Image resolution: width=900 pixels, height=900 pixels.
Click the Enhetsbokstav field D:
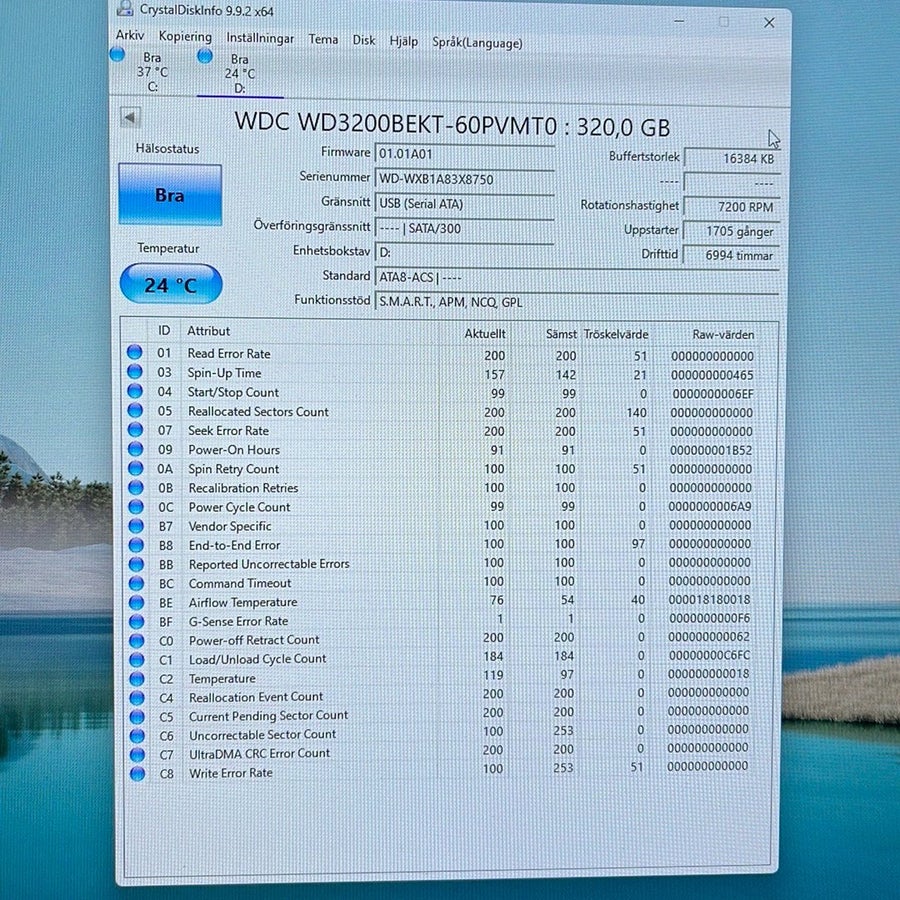pyautogui.click(x=464, y=253)
